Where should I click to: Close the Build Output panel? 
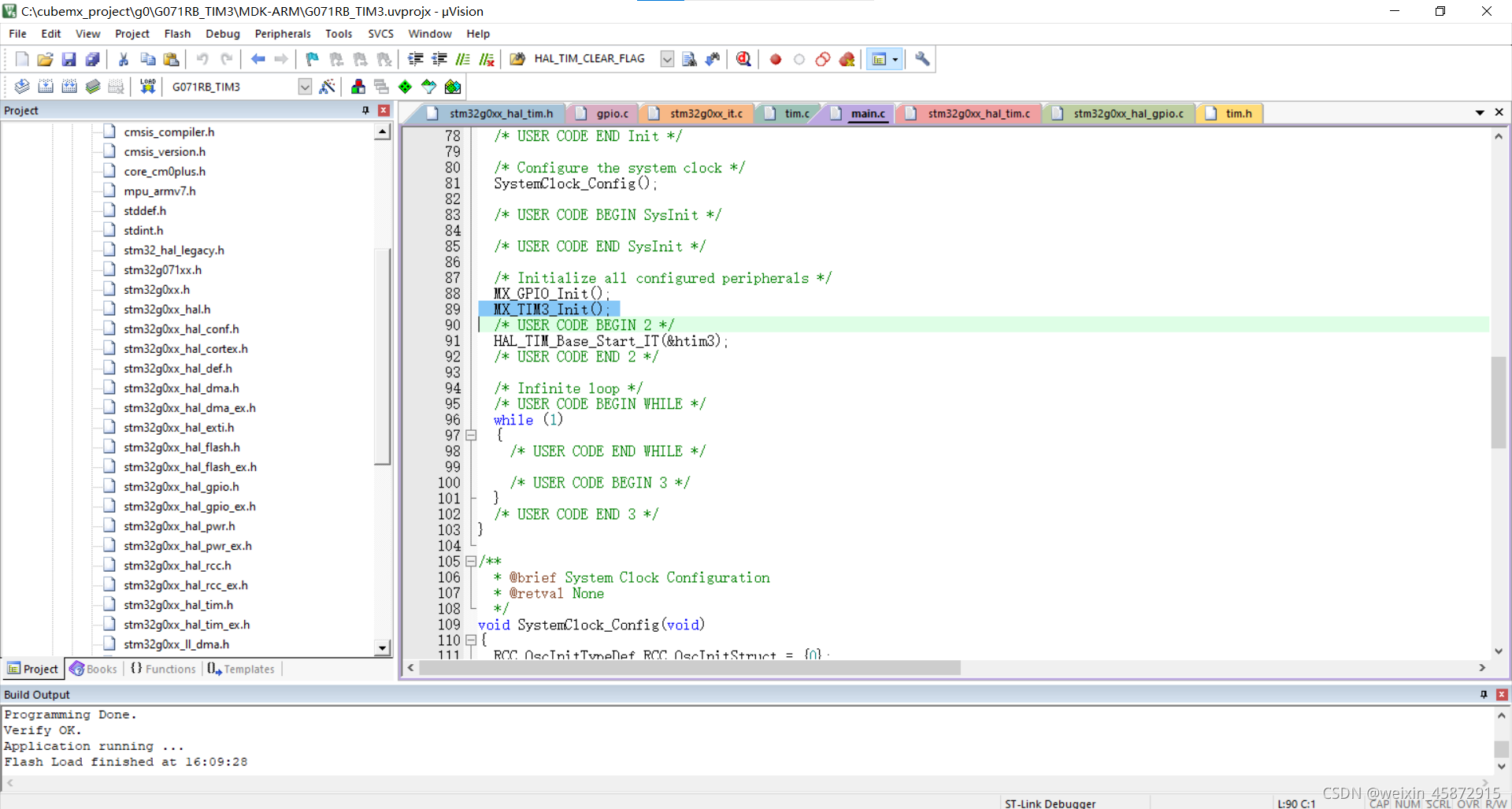point(1502,694)
